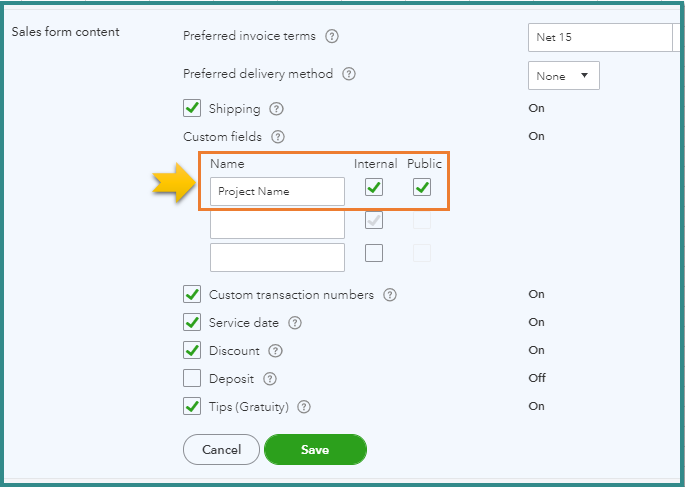The width and height of the screenshot is (685, 487).
Task: Click the Project Name custom field input
Action: [x=277, y=191]
